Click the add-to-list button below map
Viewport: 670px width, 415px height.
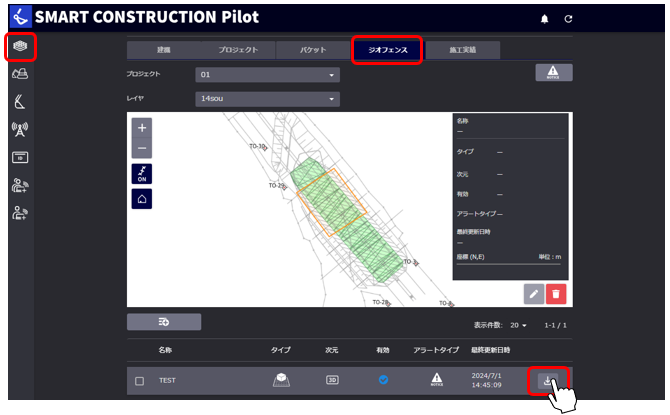click(164, 322)
